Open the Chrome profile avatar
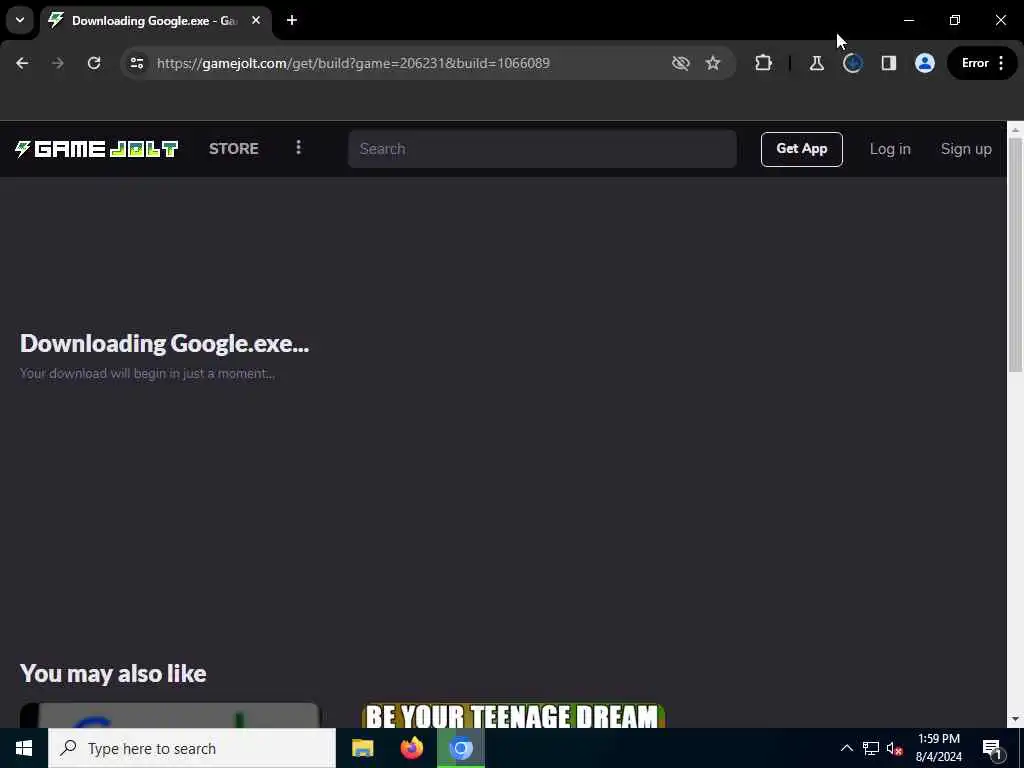Image resolution: width=1024 pixels, height=768 pixels. 925,63
